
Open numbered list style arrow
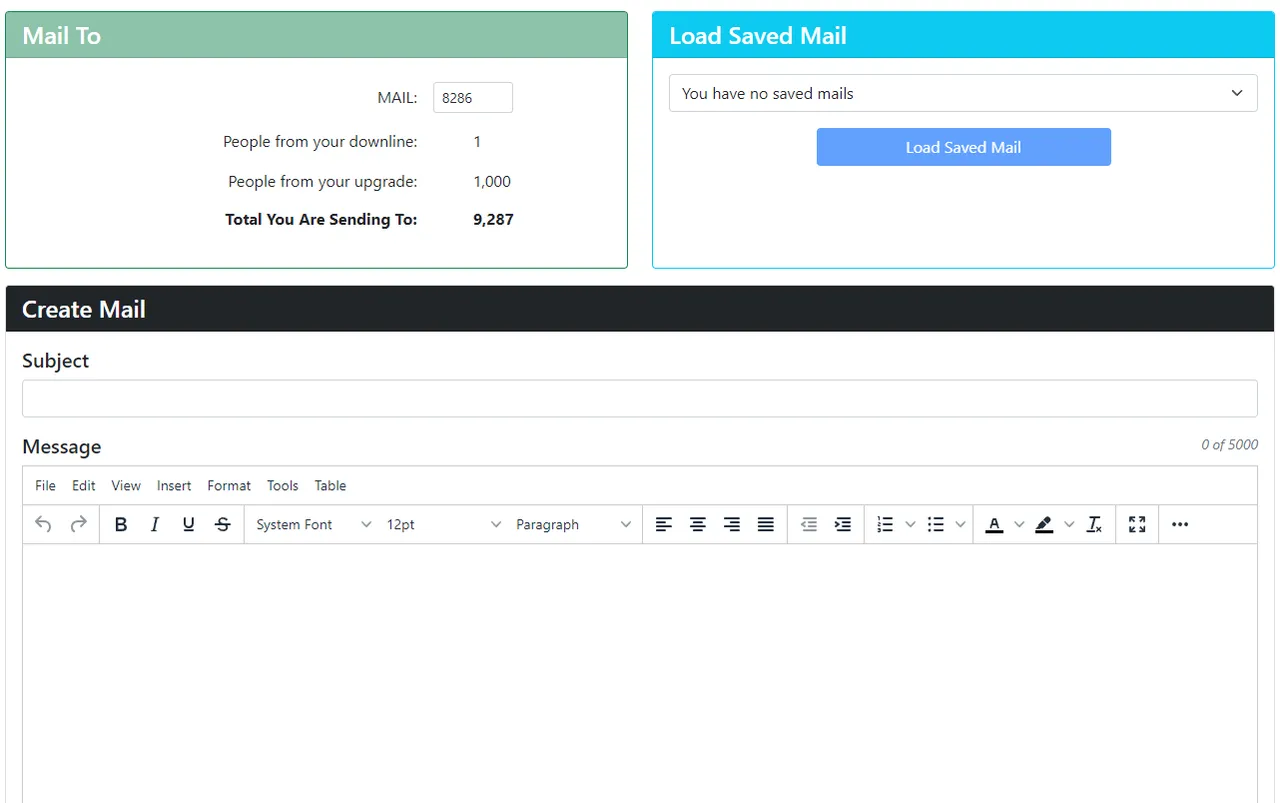(x=910, y=524)
